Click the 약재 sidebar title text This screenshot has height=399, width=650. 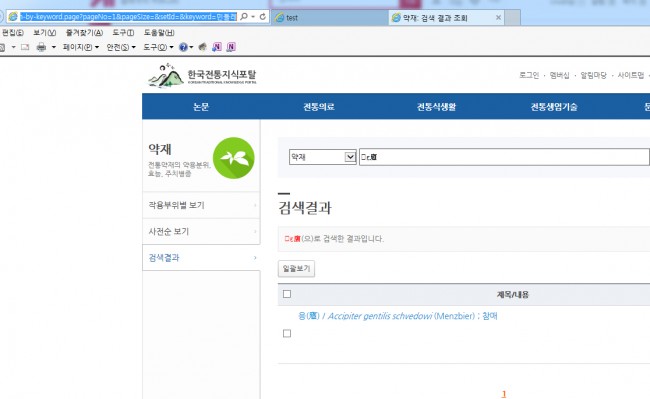(x=160, y=149)
